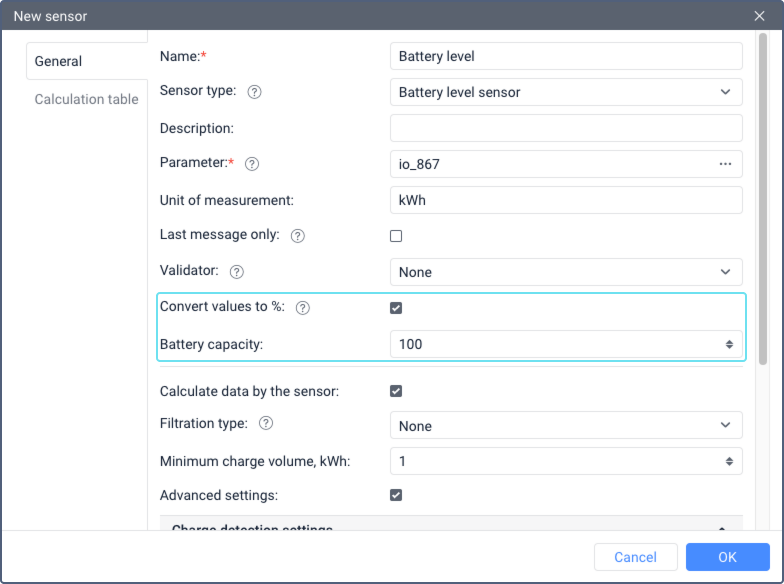Image resolution: width=784 pixels, height=584 pixels.
Task: Click help icon next to Validator
Action: 237,272
